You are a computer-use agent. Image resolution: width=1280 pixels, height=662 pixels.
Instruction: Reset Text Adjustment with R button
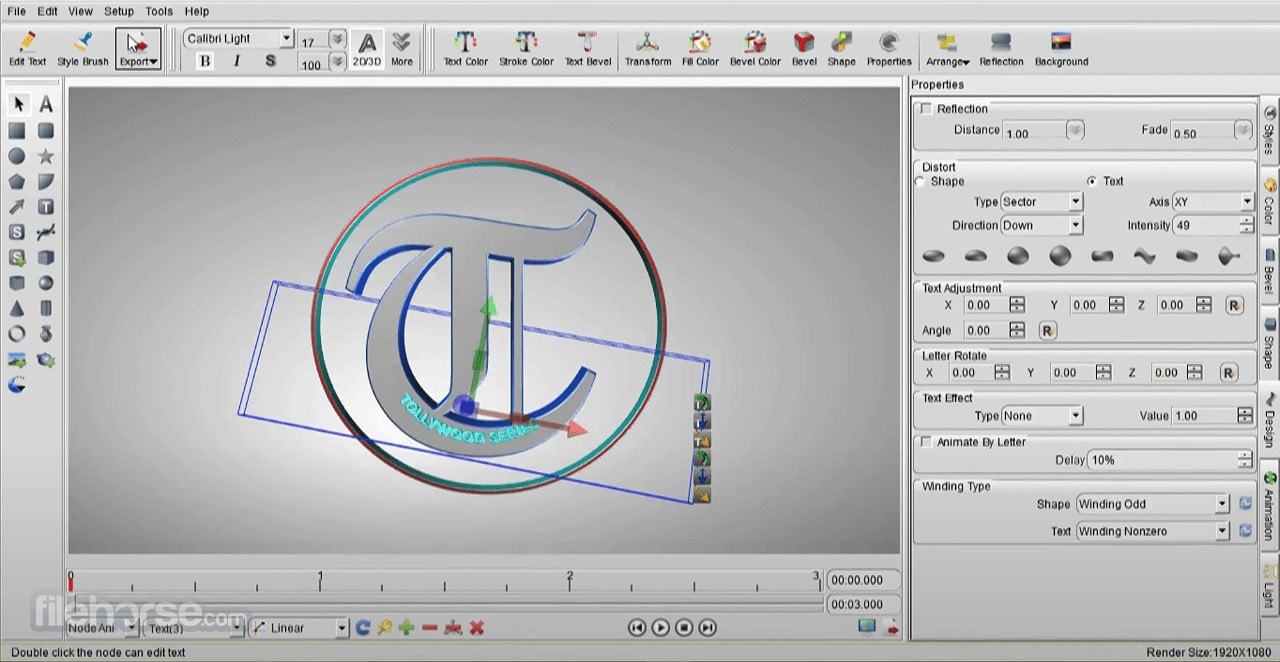tap(1233, 305)
